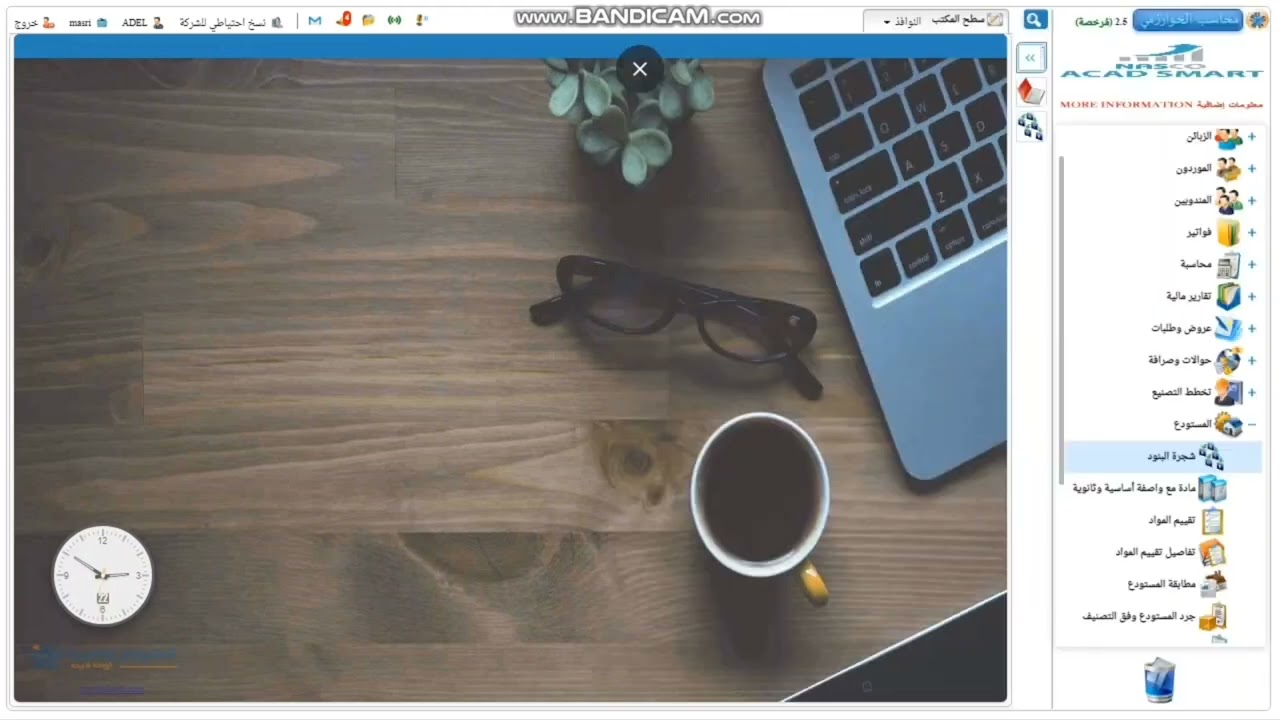Click the magnifier search button
Screen dimensions: 1280x720
[1036, 20]
